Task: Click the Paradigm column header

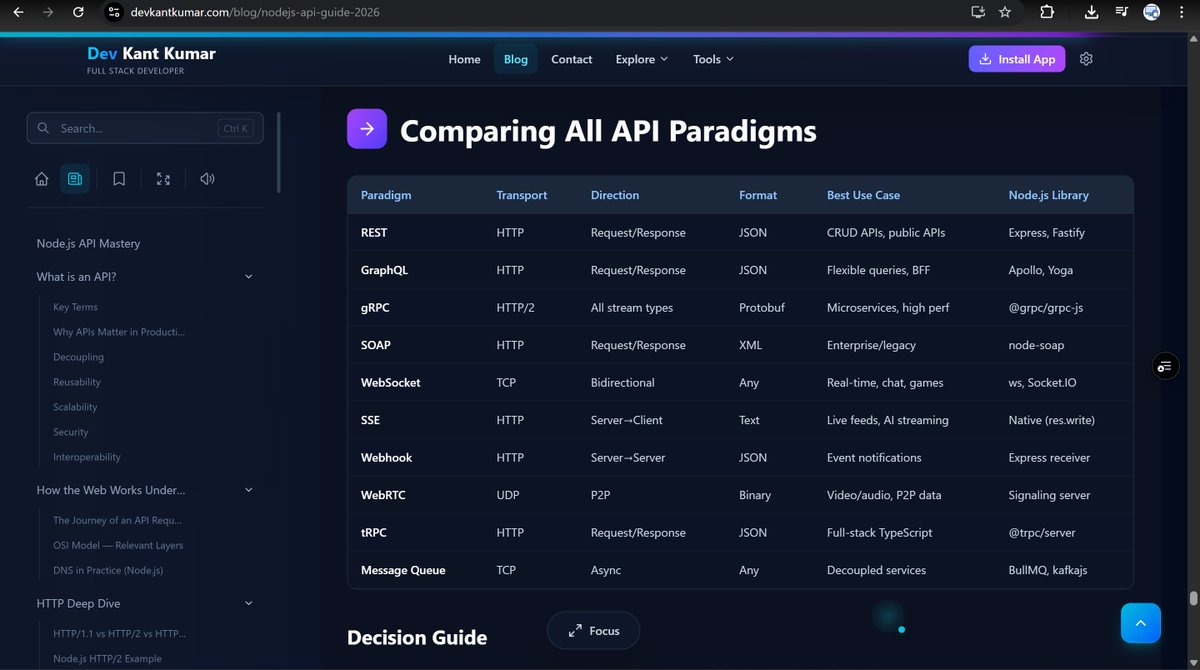Action: point(386,195)
